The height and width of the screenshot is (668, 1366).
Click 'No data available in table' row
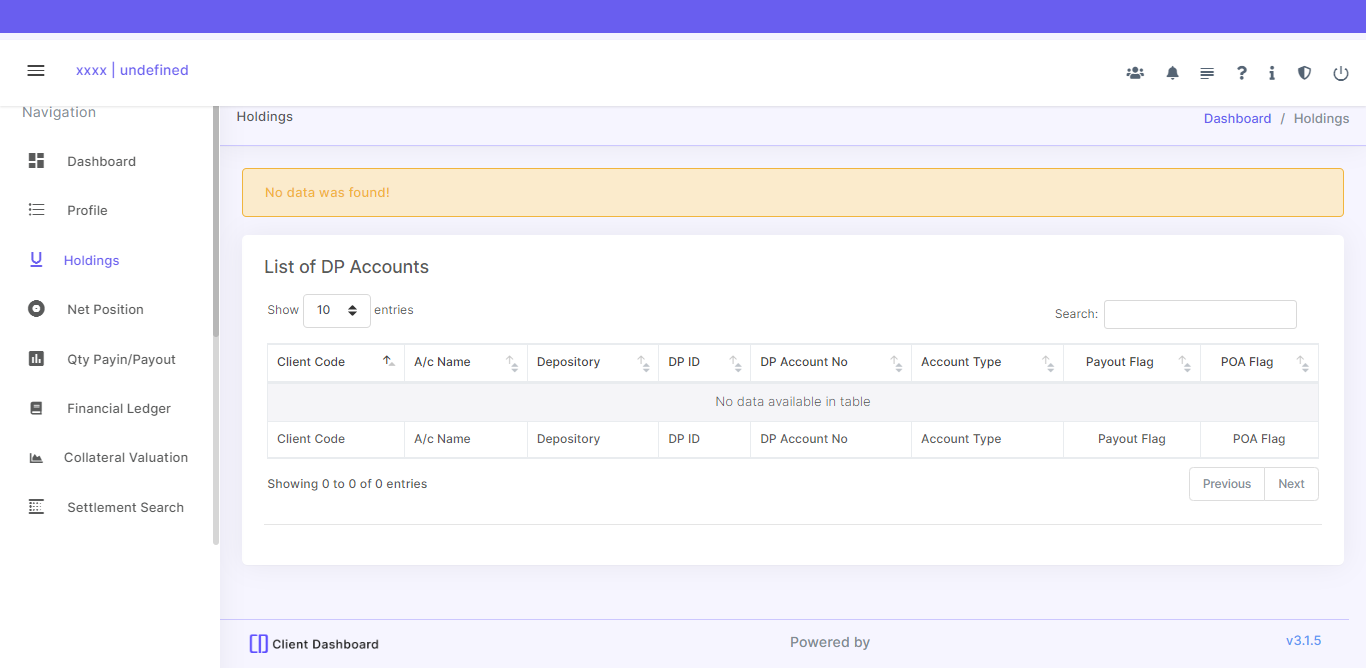coord(793,402)
